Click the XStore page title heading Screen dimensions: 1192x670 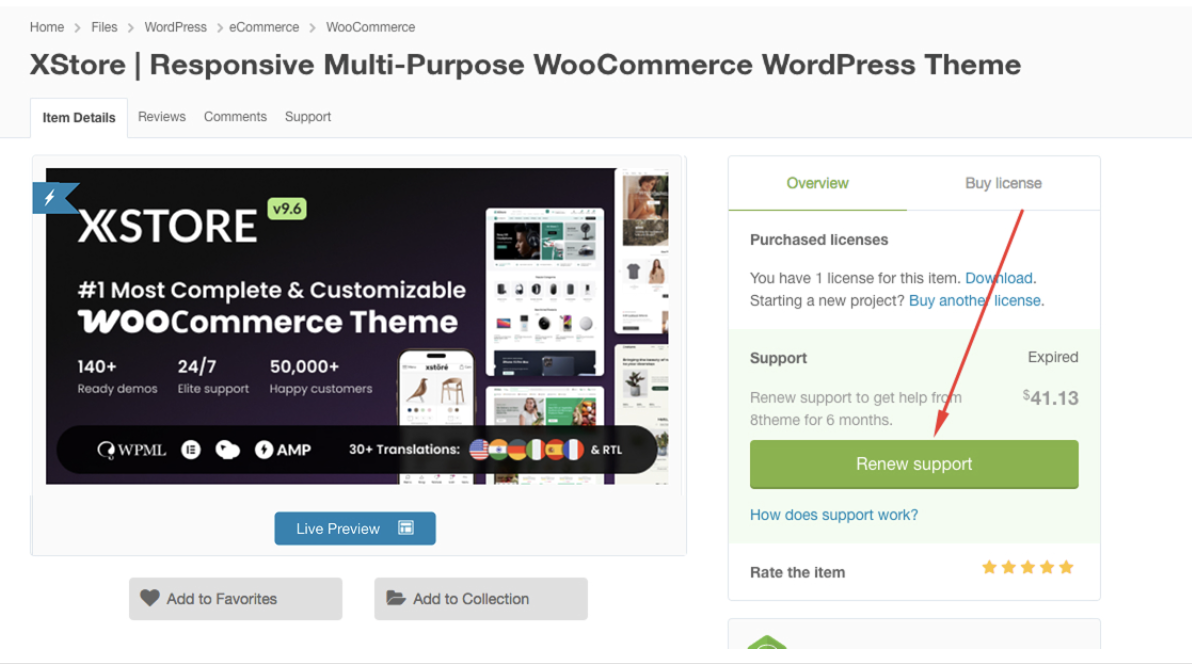pyautogui.click(x=525, y=65)
